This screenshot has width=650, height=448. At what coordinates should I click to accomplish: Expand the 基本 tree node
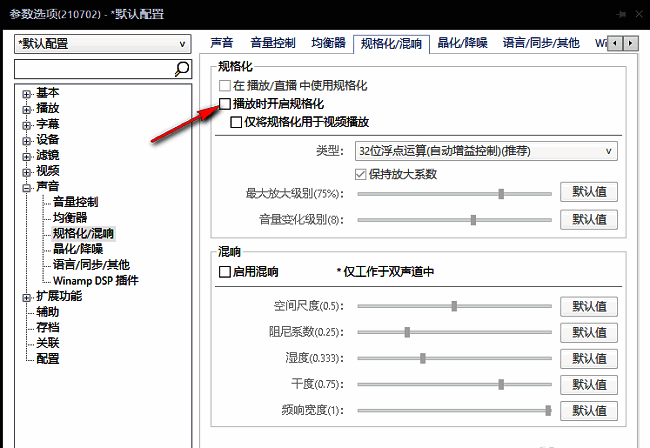coord(26,93)
